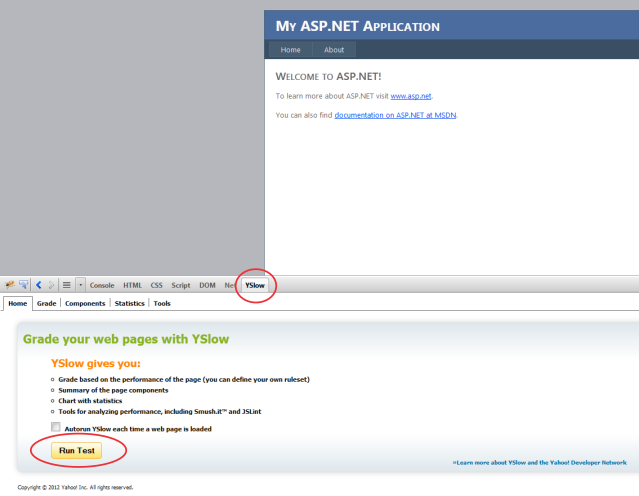Select the YSlow panel tab
This screenshot has height=496, width=639.
tap(255, 285)
